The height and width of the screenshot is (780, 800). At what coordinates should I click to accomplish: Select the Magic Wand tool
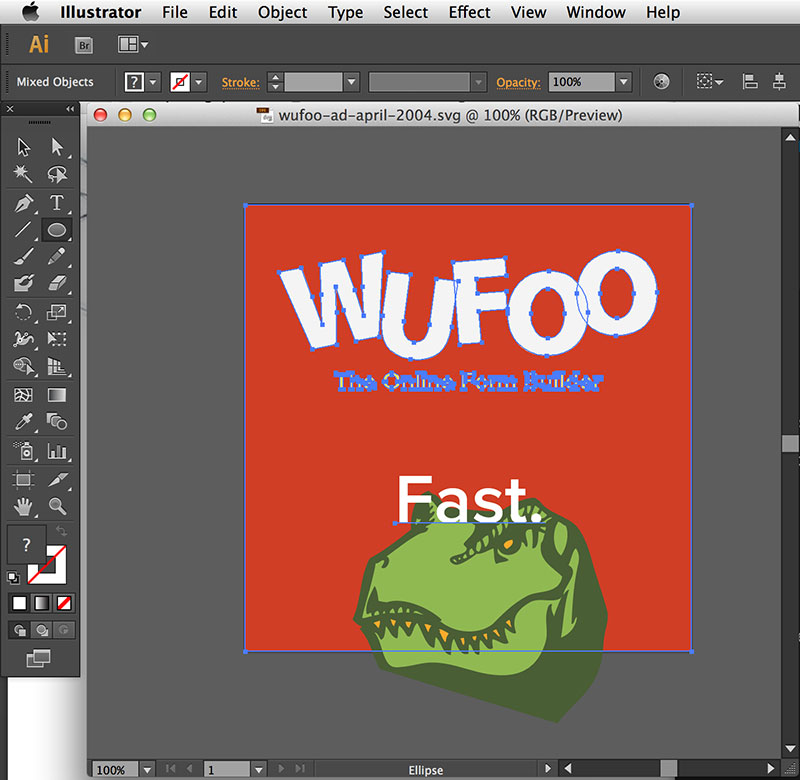(x=23, y=174)
